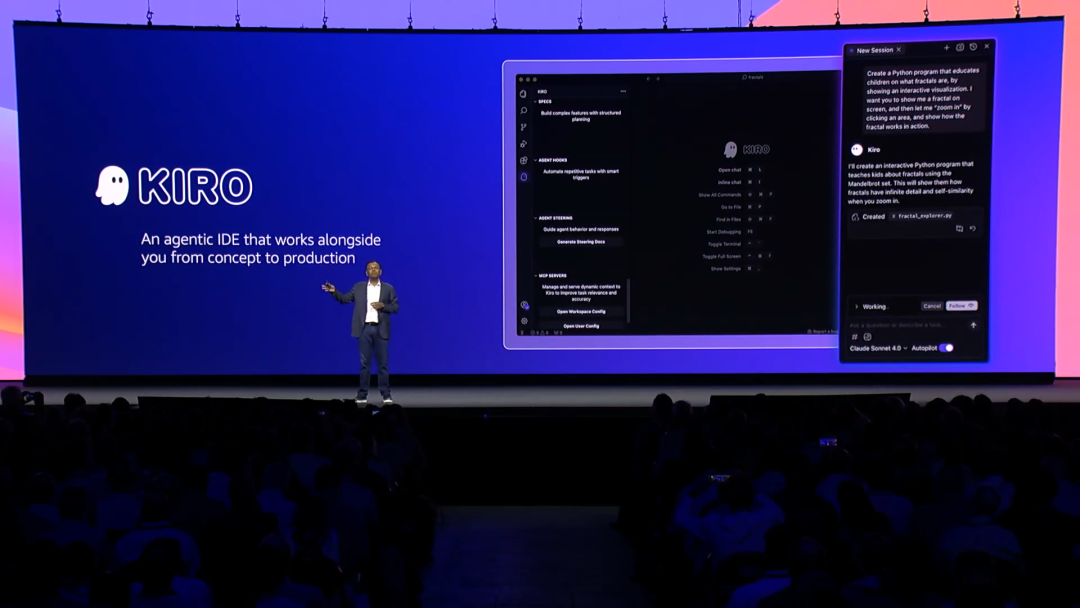Click the icon beside the hash in chat input

(x=867, y=337)
